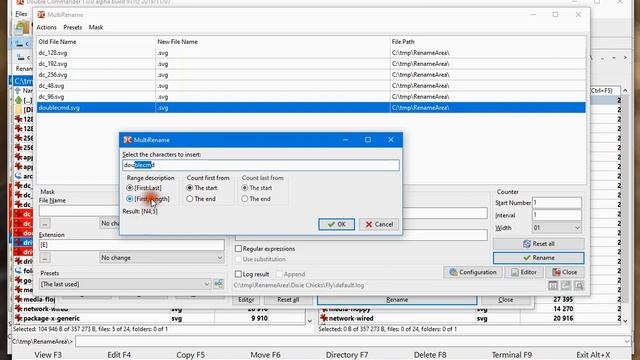Select the dc_48.svg row

pyautogui.click(x=311, y=86)
